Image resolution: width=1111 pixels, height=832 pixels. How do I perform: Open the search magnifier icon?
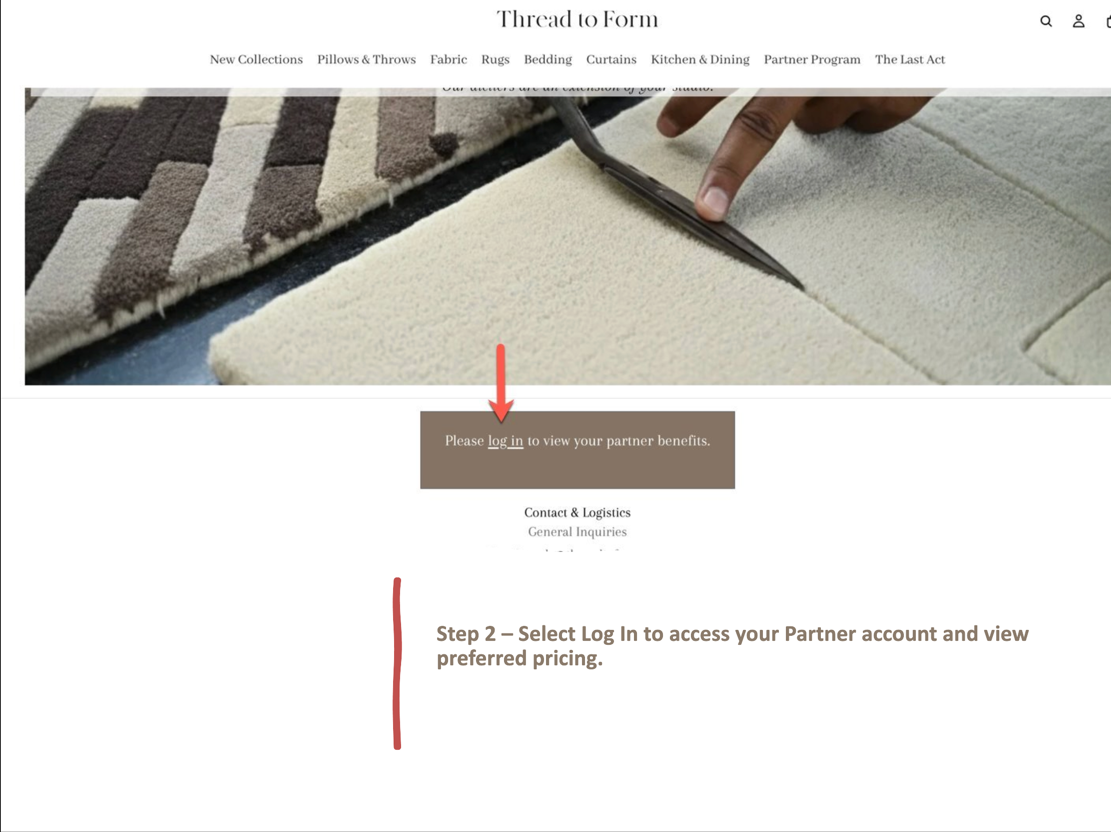pyautogui.click(x=1046, y=21)
